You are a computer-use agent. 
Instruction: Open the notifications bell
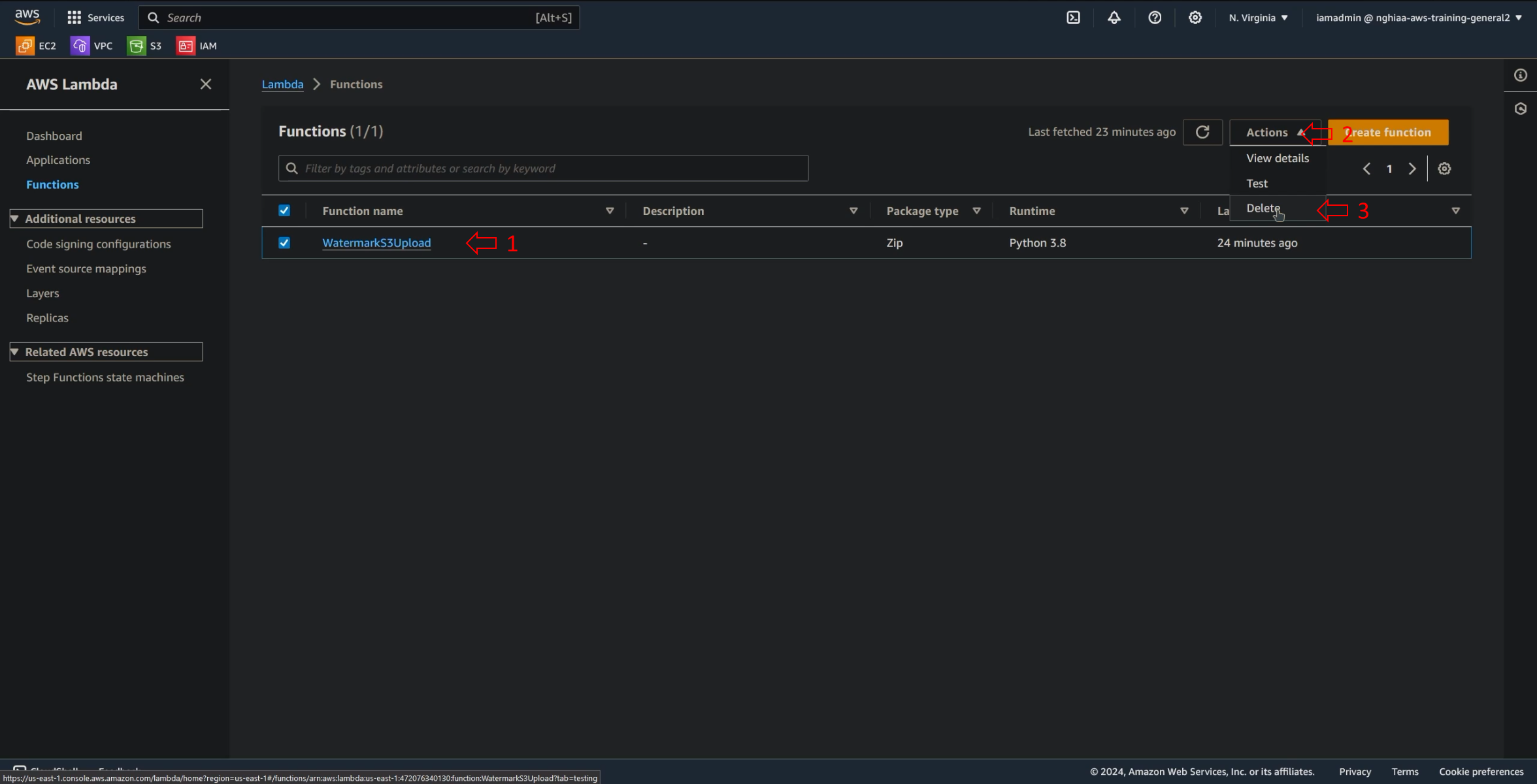(x=1114, y=18)
